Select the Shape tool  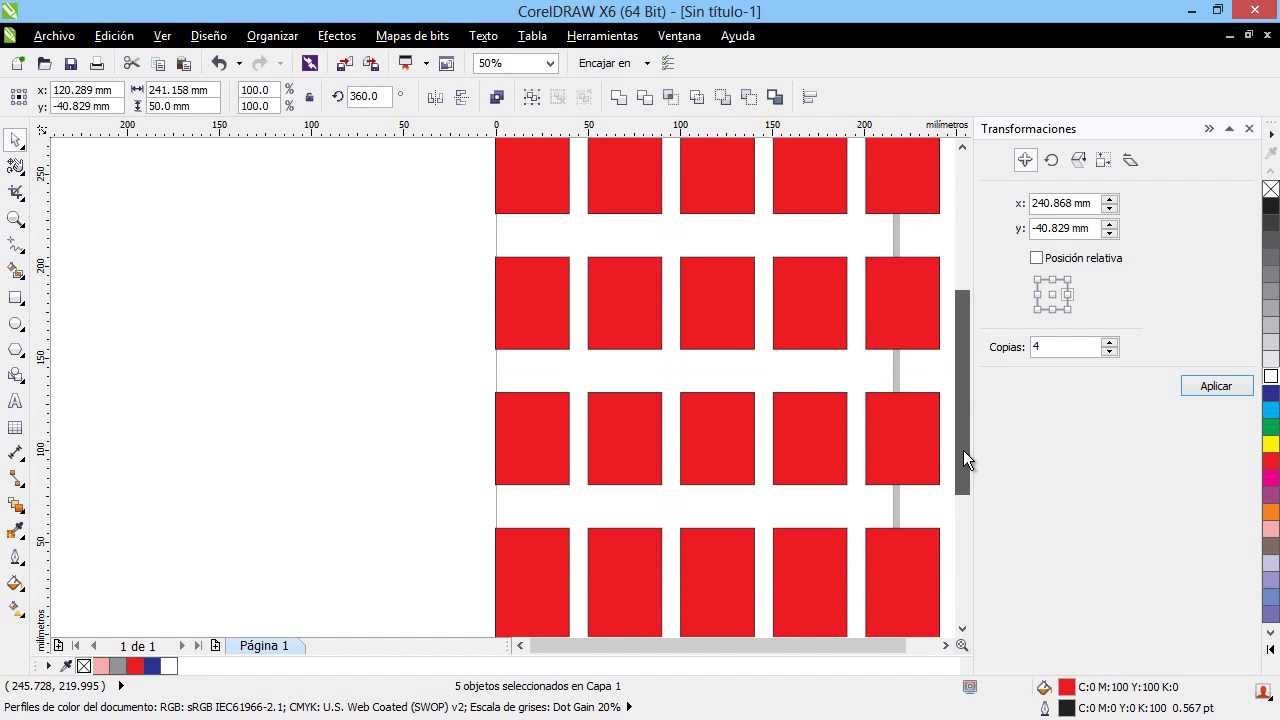(15, 166)
